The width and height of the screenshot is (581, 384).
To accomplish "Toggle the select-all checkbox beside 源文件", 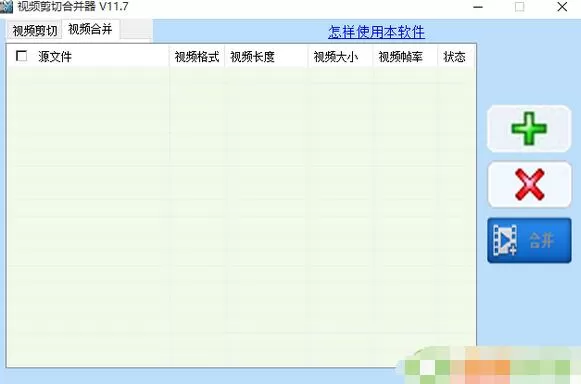I will [21, 56].
